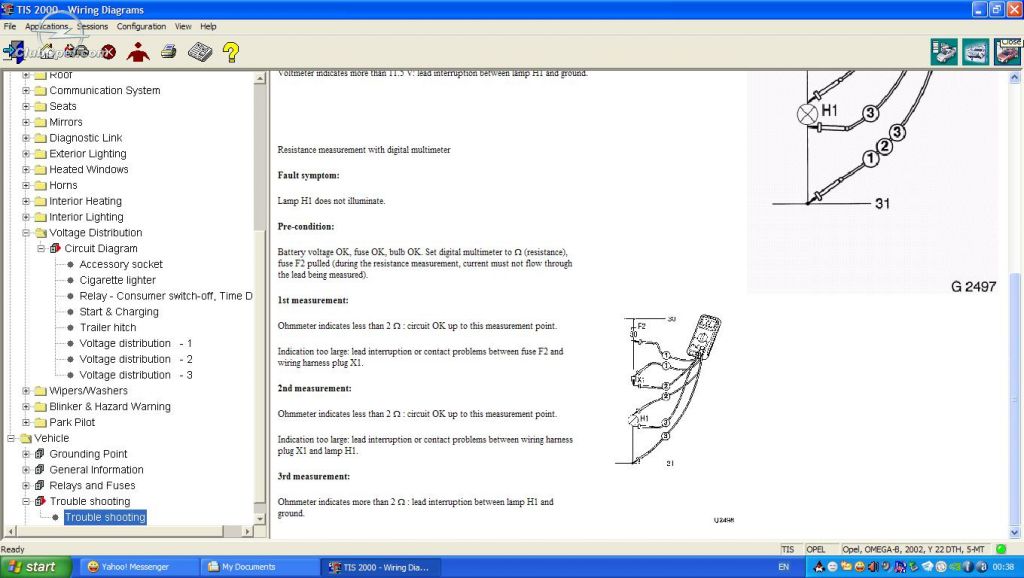The image size is (1024, 578).
Task: Click the car-on-lift icon at top right
Action: [976, 52]
